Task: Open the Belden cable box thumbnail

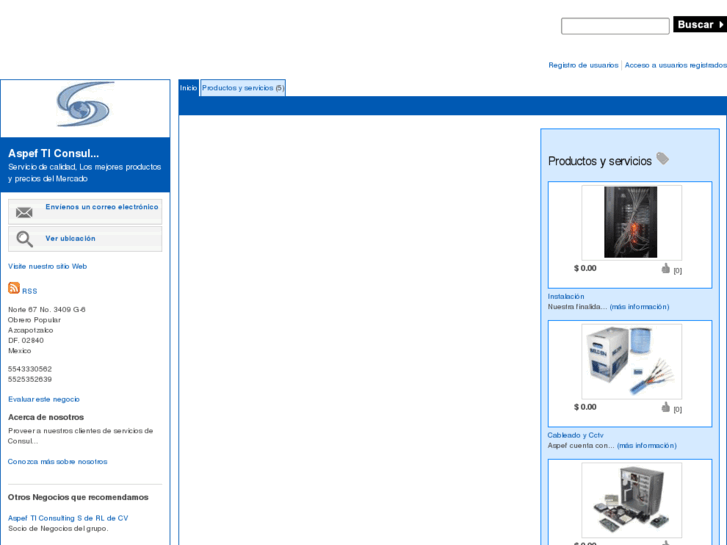Action: pyautogui.click(x=631, y=361)
